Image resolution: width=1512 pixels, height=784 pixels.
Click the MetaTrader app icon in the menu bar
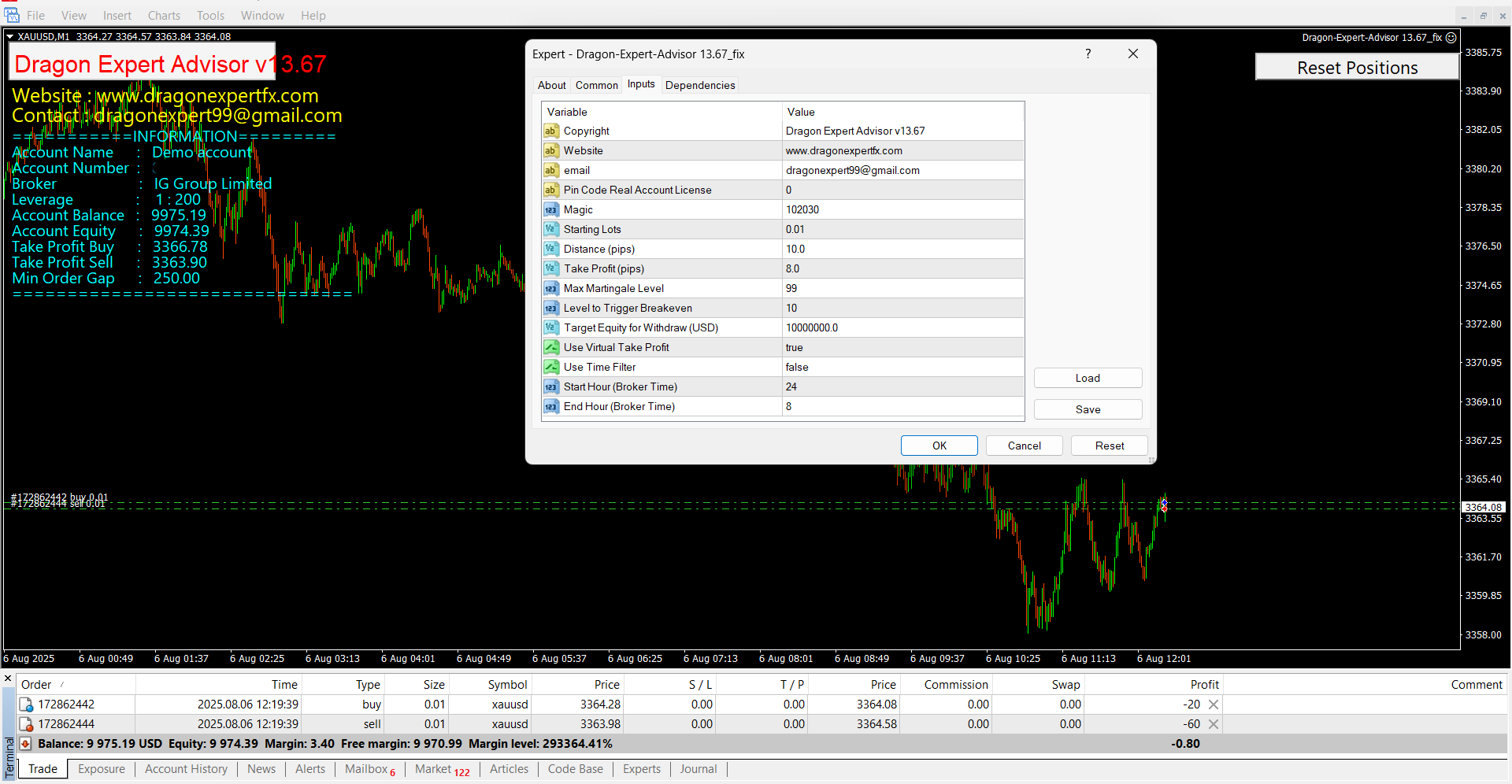(x=11, y=15)
